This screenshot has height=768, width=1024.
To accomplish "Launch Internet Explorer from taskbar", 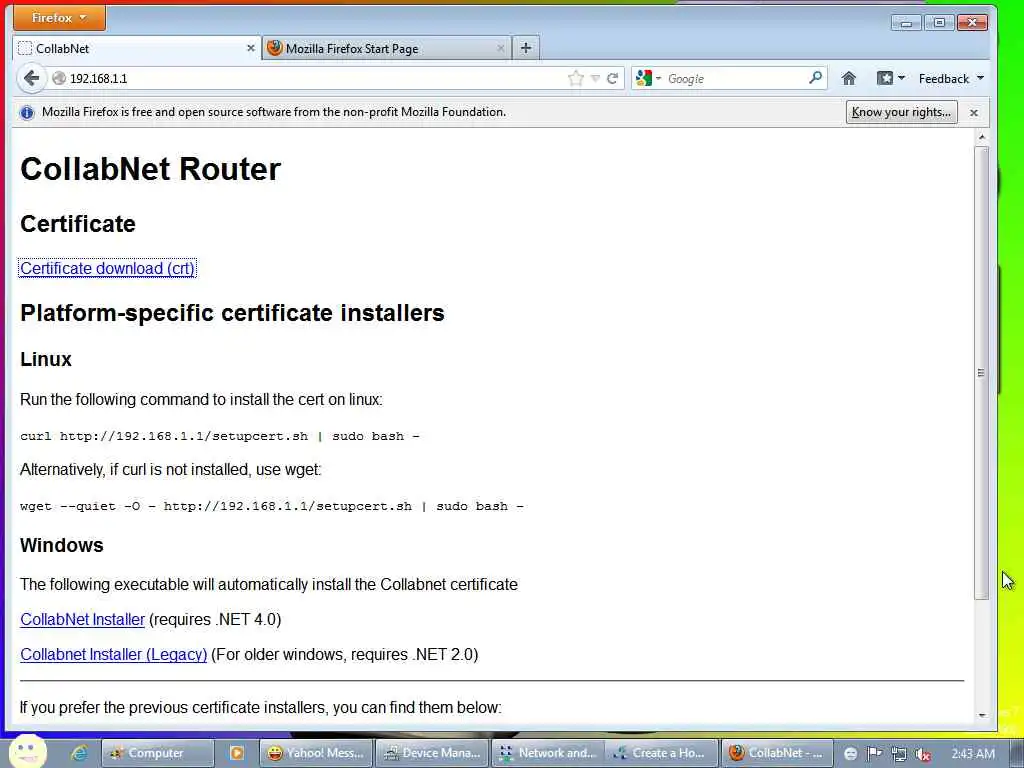I will (x=80, y=753).
